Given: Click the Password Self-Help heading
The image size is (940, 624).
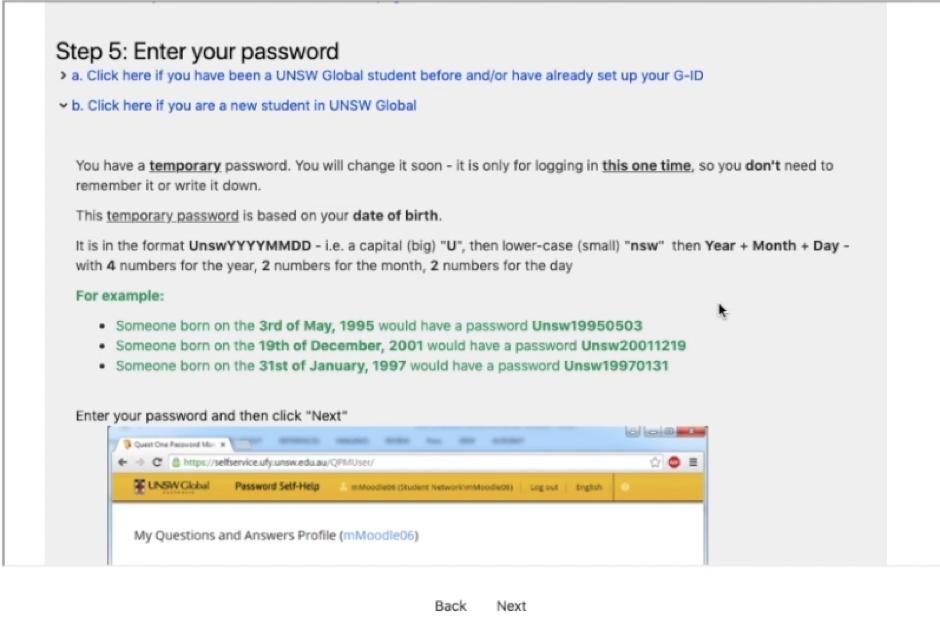Looking at the screenshot, I should coord(277,487).
